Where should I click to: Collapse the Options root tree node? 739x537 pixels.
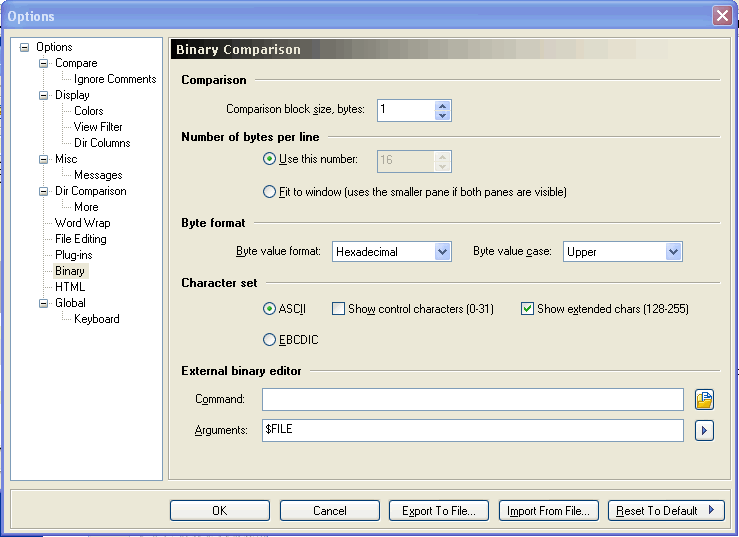25,47
